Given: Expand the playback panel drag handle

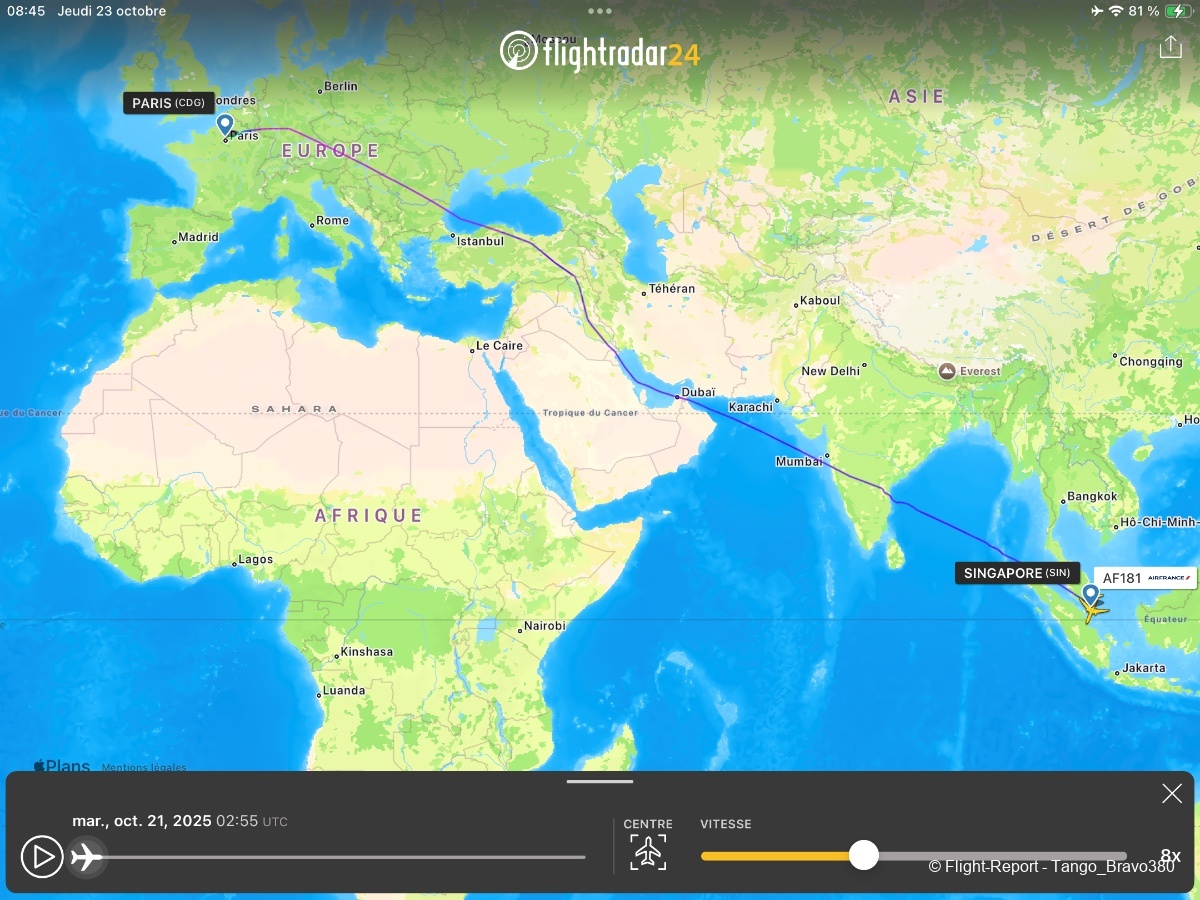Looking at the screenshot, I should tap(600, 782).
